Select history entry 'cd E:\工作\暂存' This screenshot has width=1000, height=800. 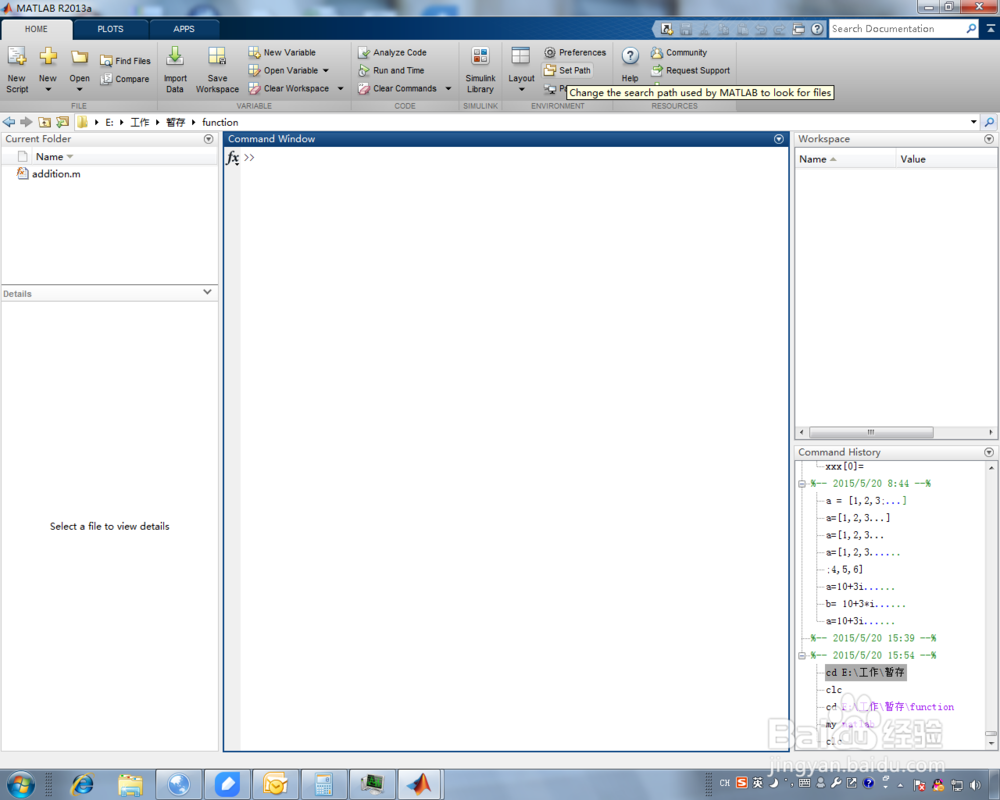click(865, 672)
